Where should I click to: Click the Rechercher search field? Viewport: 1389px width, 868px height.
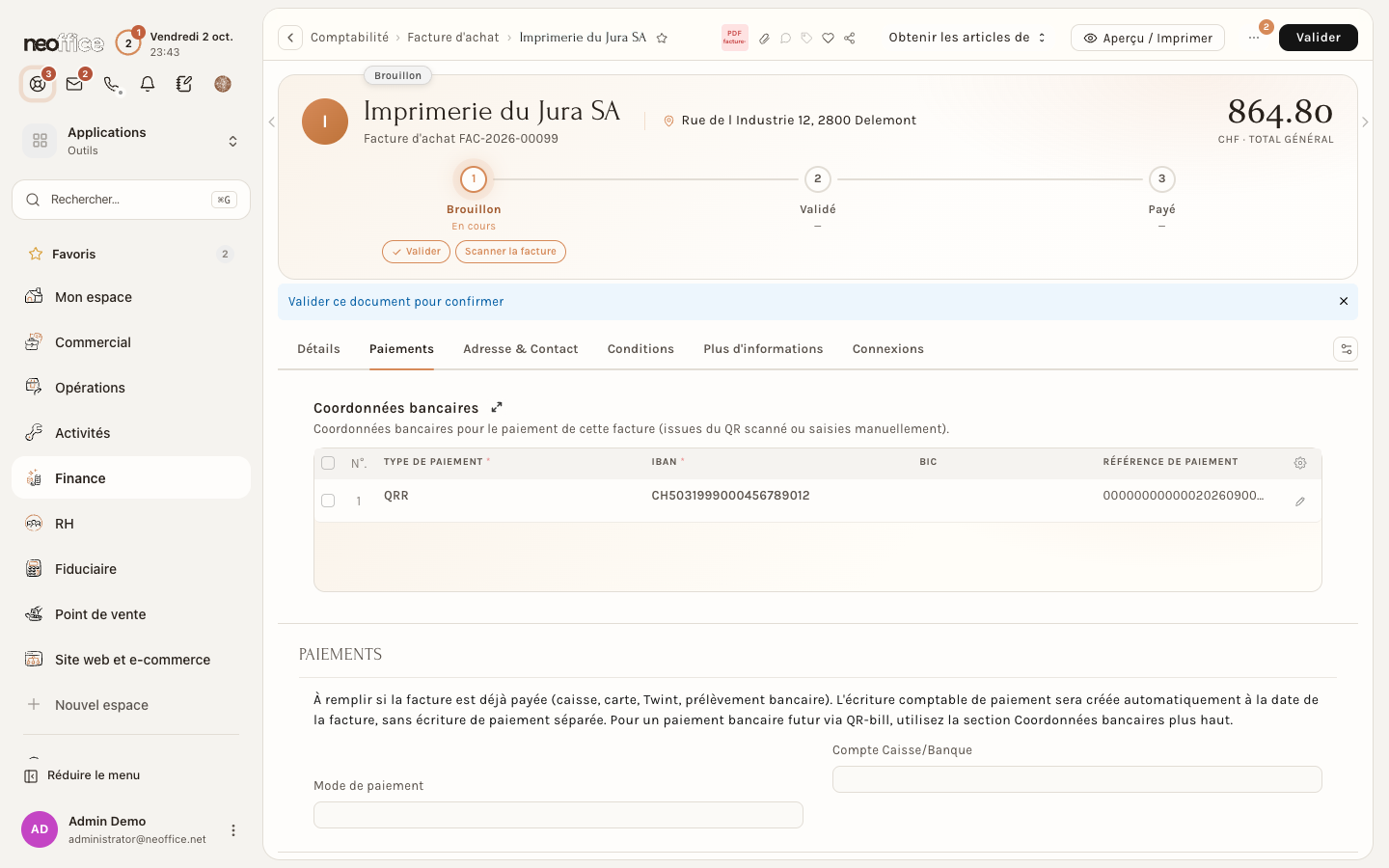tap(131, 200)
